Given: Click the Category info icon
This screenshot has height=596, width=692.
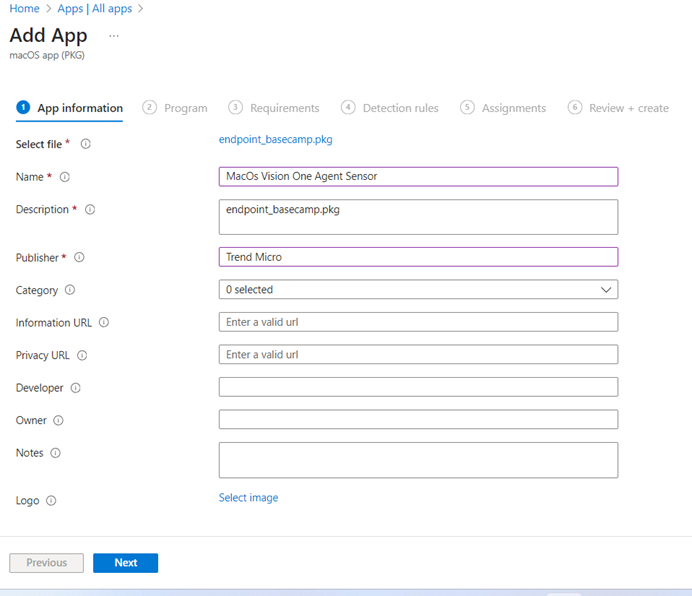Looking at the screenshot, I should click(x=70, y=290).
